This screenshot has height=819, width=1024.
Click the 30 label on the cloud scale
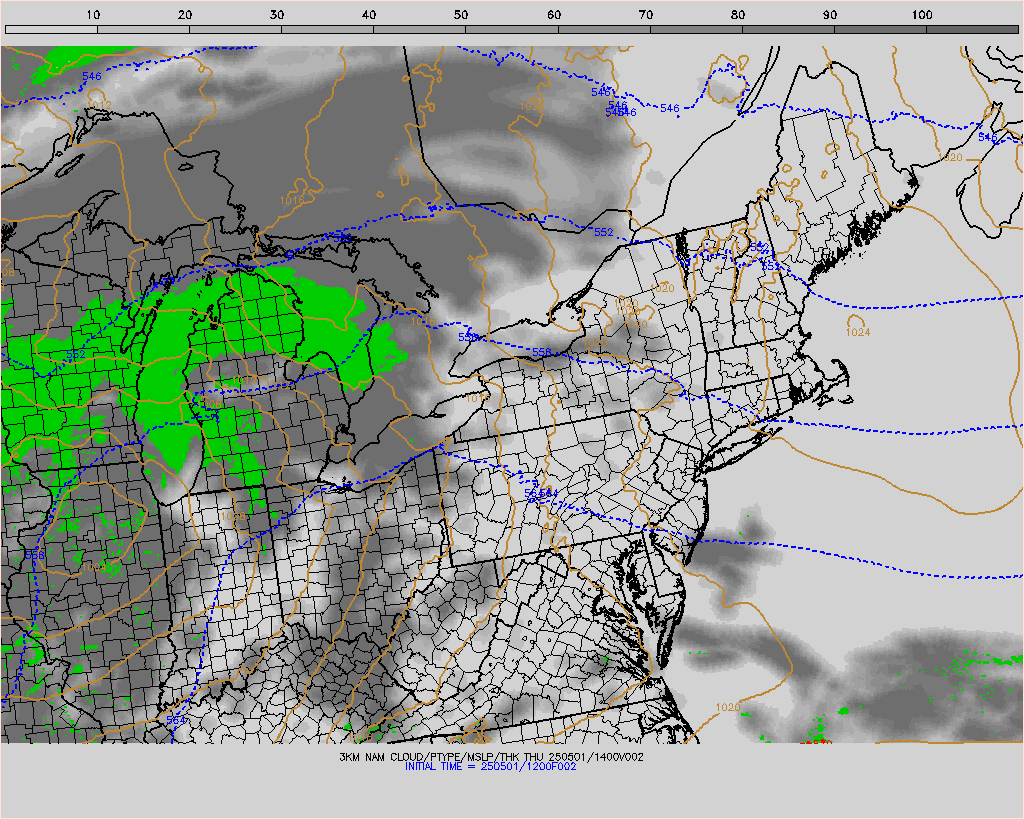click(x=277, y=15)
